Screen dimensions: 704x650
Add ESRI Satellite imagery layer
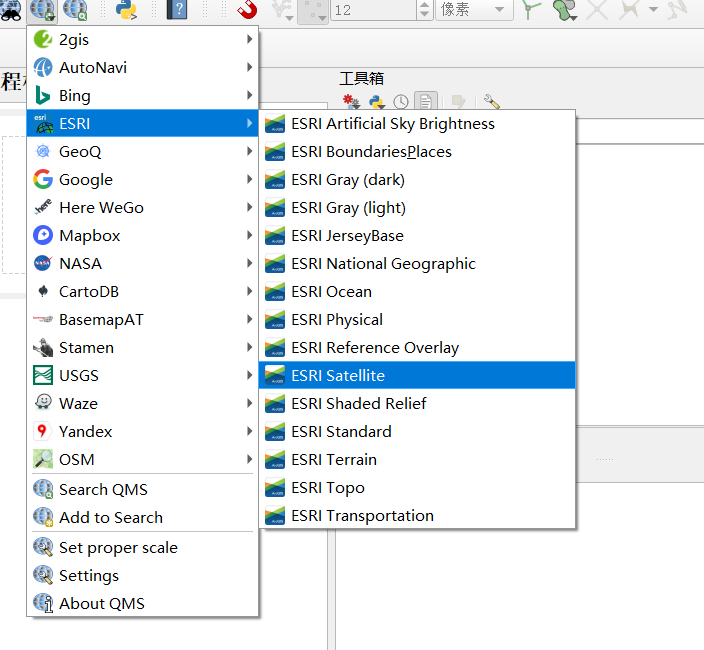point(417,375)
